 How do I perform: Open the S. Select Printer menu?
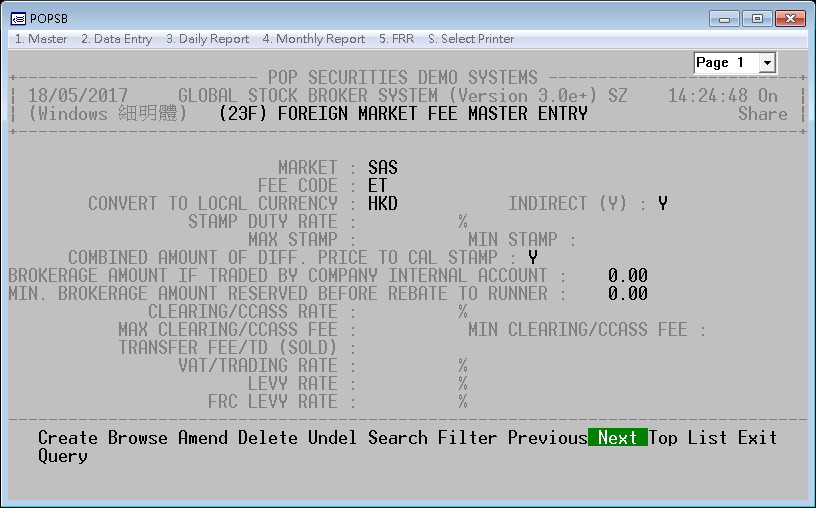tap(471, 39)
